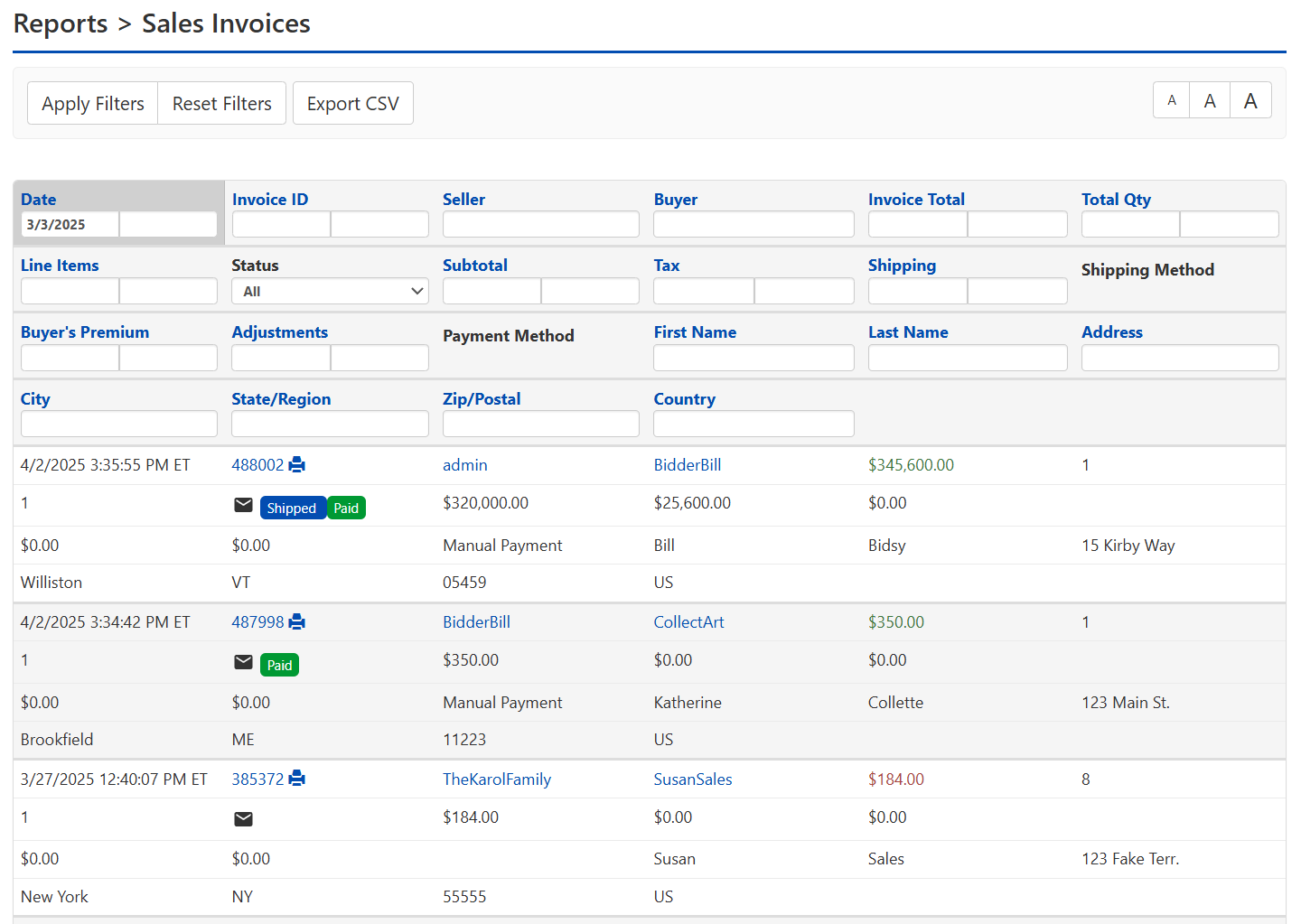The width and height of the screenshot is (1301, 924).
Task: Click the envelope icon in SusanSales' invoice row
Action: click(243, 819)
